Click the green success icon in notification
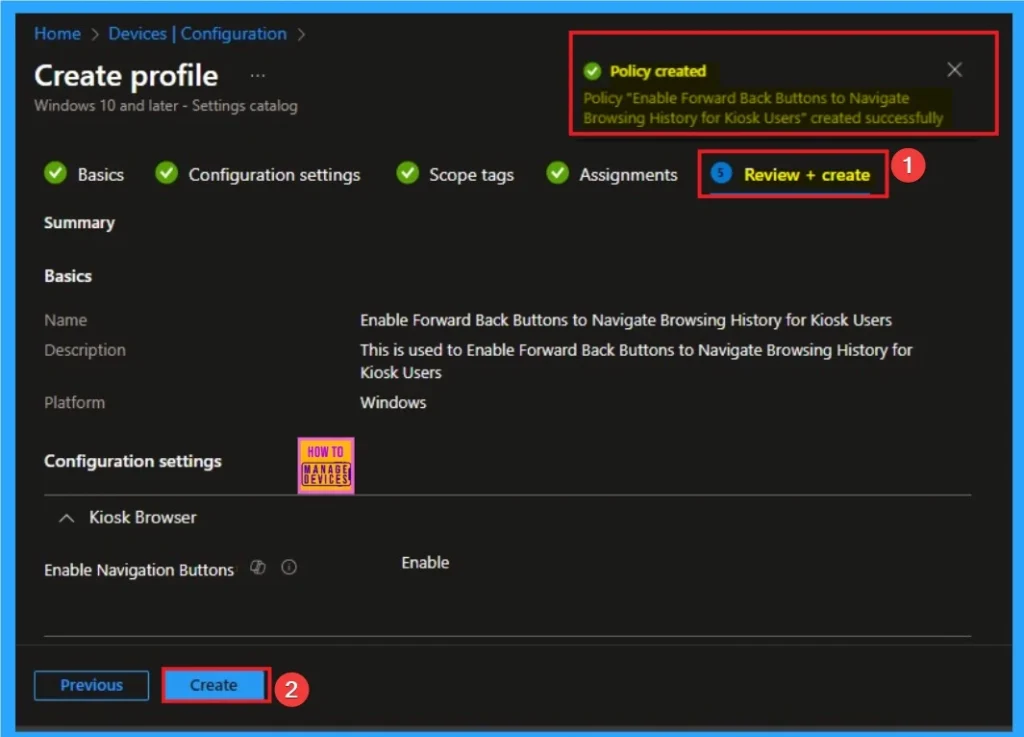This screenshot has width=1024, height=737. [x=593, y=71]
